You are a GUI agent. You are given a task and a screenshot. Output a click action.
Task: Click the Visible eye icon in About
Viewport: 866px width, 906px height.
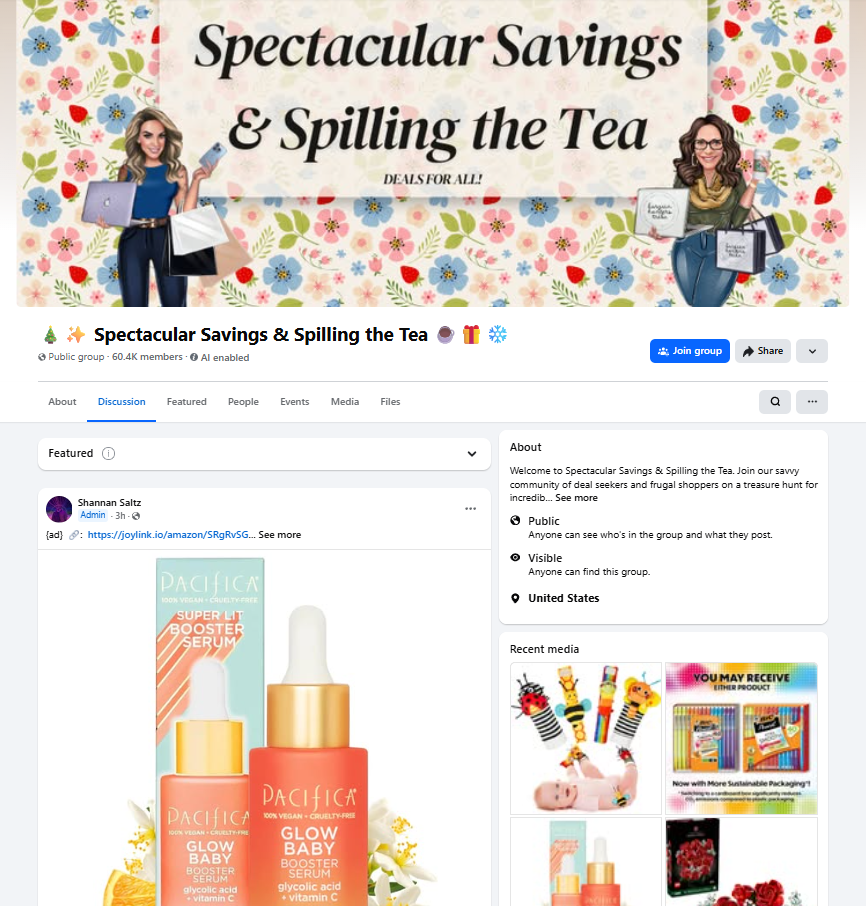pyautogui.click(x=515, y=558)
